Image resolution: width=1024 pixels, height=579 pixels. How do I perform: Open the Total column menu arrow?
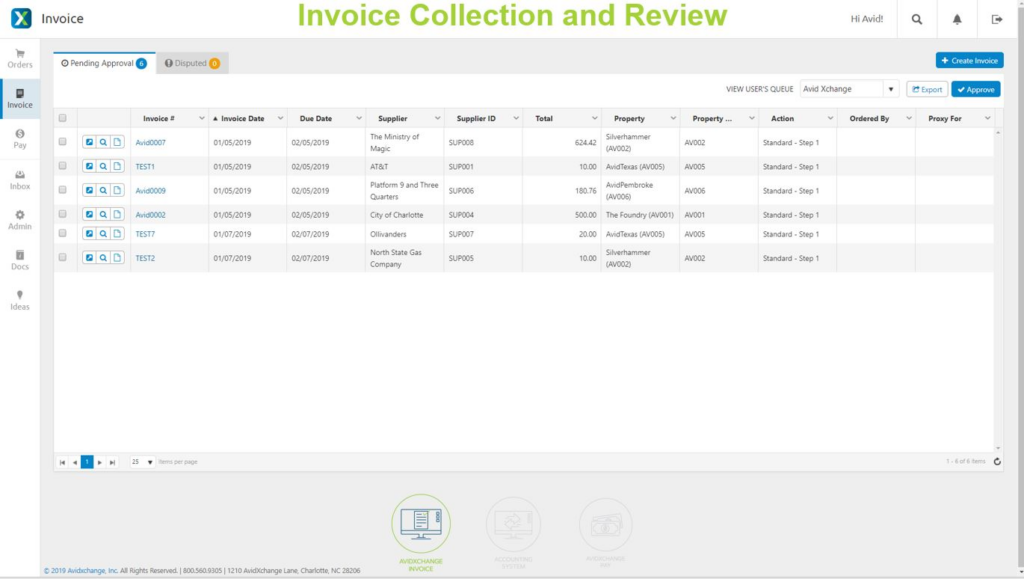[594, 118]
